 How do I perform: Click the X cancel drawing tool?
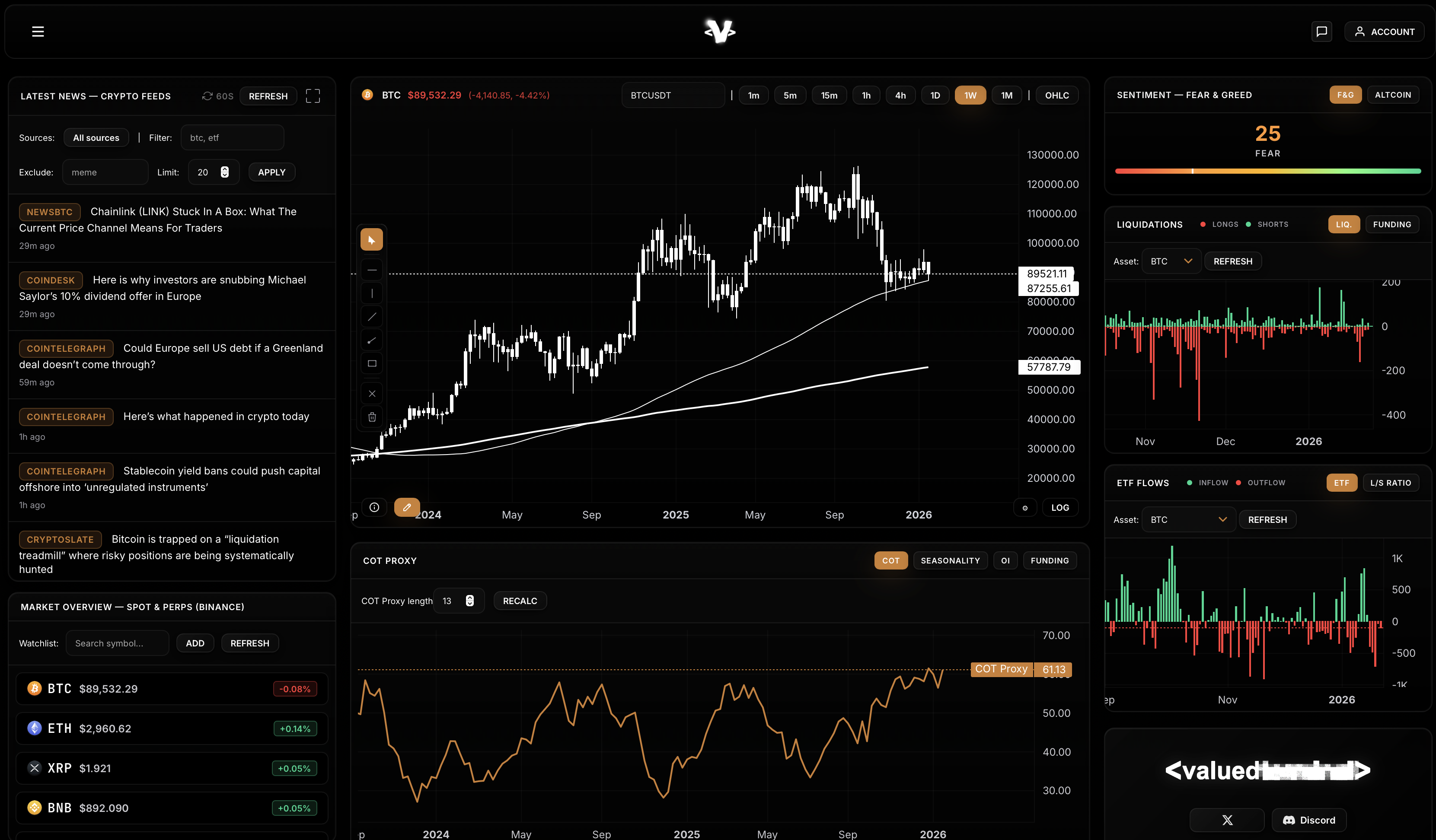click(372, 394)
